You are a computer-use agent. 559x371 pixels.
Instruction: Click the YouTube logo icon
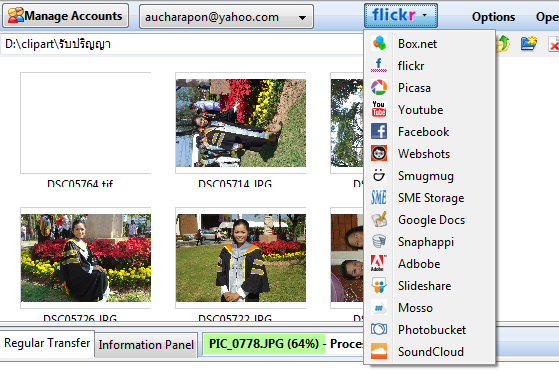[379, 109]
